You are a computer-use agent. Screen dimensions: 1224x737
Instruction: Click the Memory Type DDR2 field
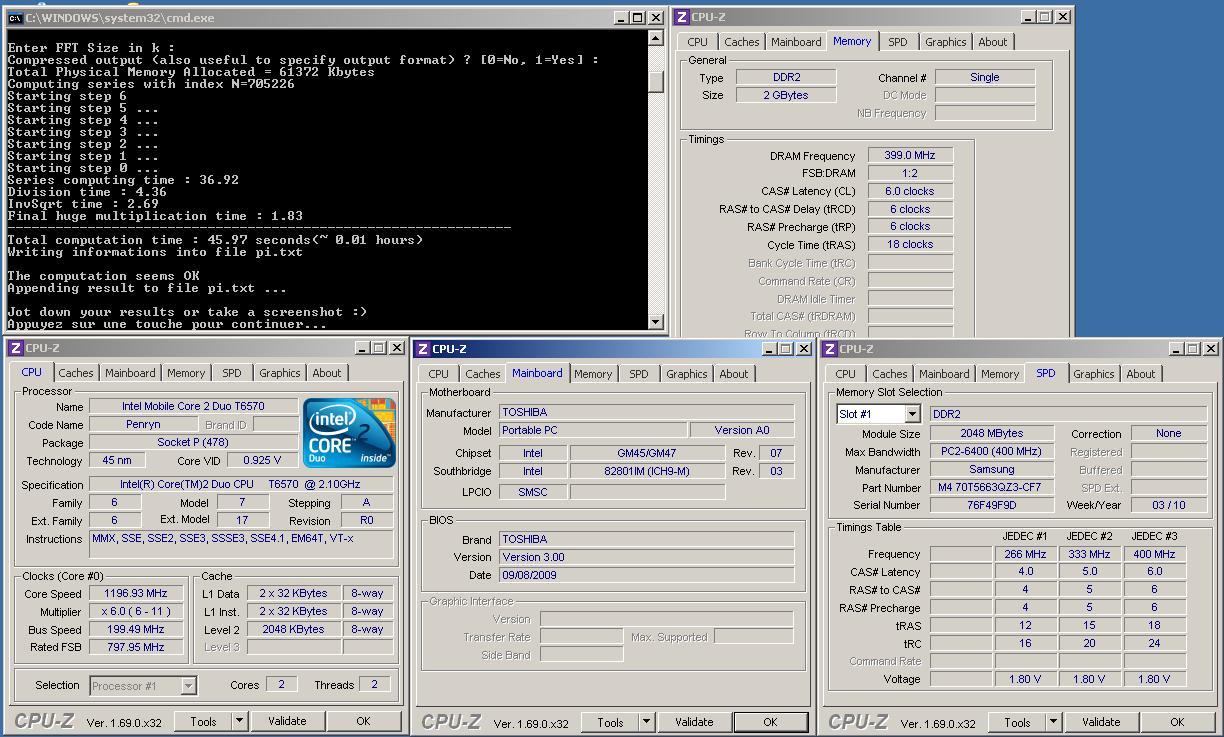(x=787, y=77)
